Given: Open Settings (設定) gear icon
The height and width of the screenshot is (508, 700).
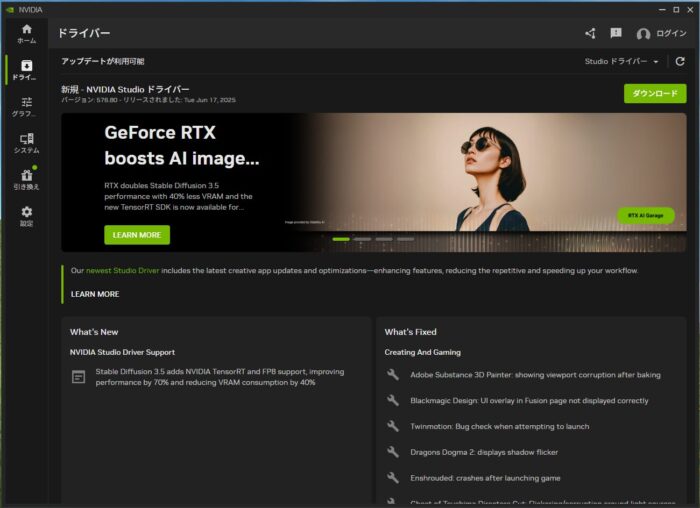Looking at the screenshot, I should [27, 216].
